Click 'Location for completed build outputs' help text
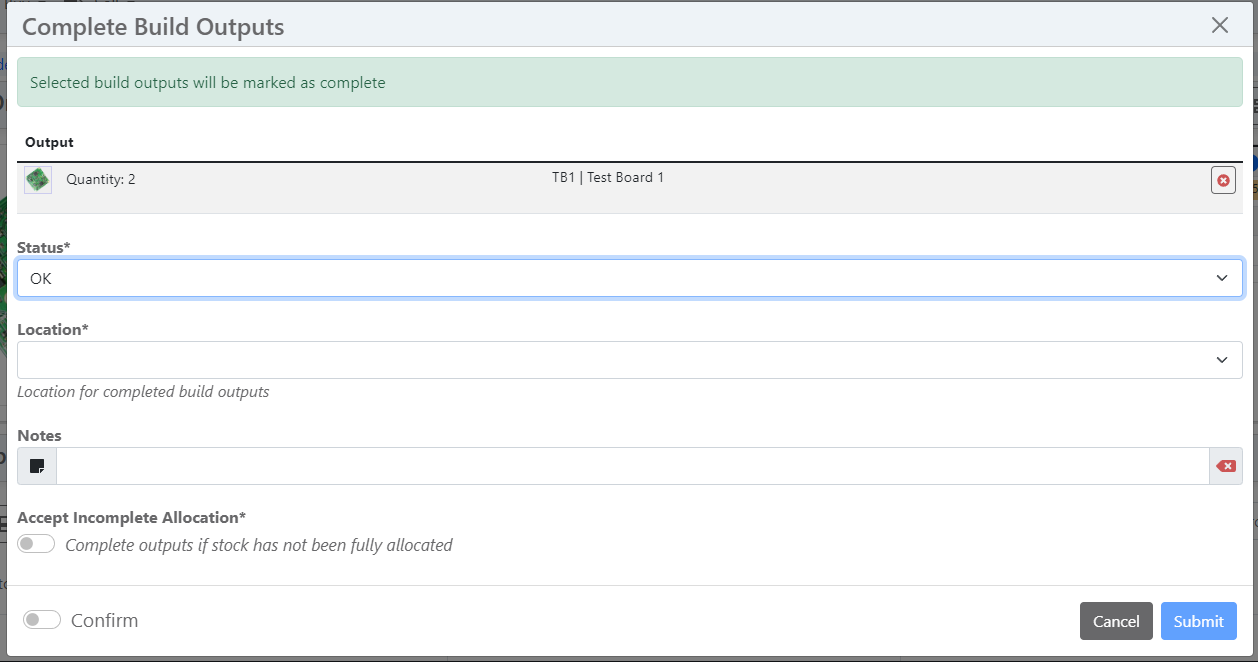The height and width of the screenshot is (662, 1258). click(143, 392)
